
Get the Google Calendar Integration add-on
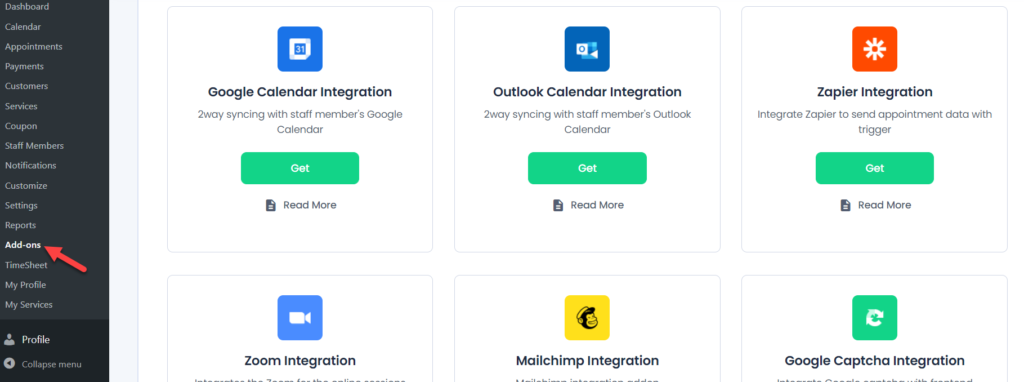tap(300, 168)
